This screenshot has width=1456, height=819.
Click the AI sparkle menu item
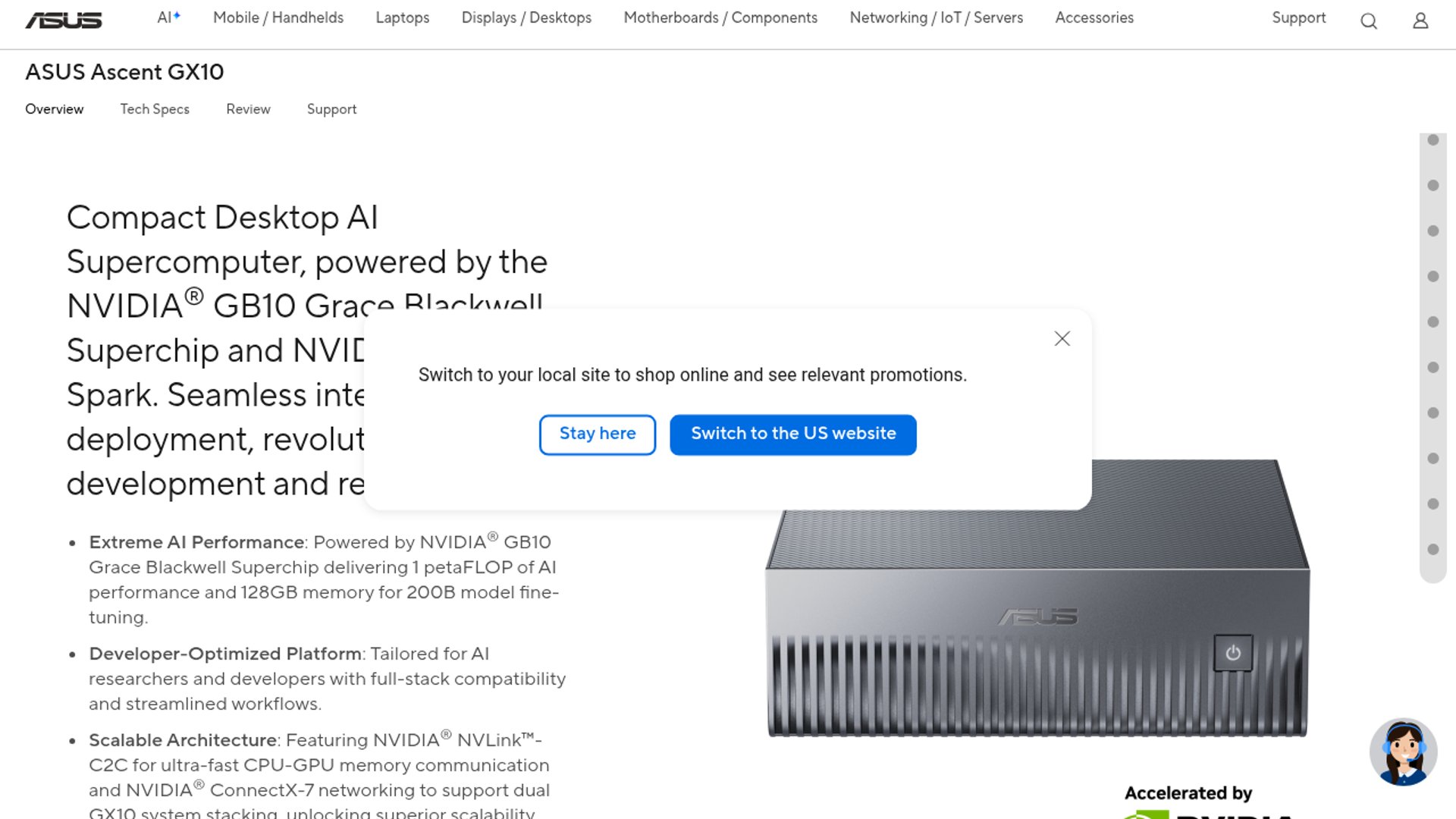click(168, 17)
